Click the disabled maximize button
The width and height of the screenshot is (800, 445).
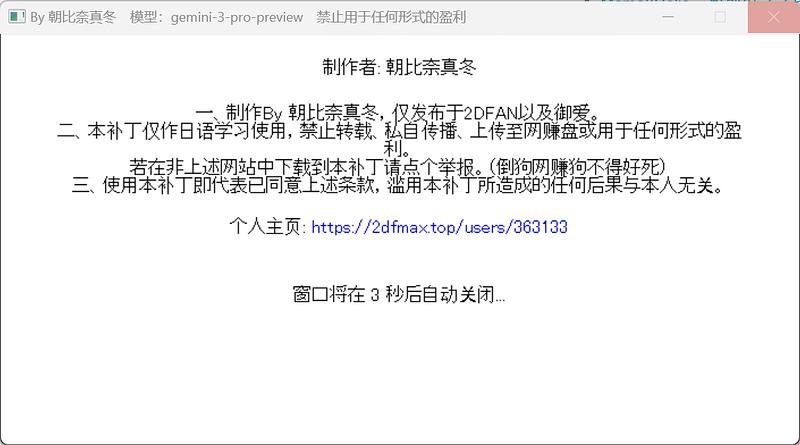click(x=719, y=17)
